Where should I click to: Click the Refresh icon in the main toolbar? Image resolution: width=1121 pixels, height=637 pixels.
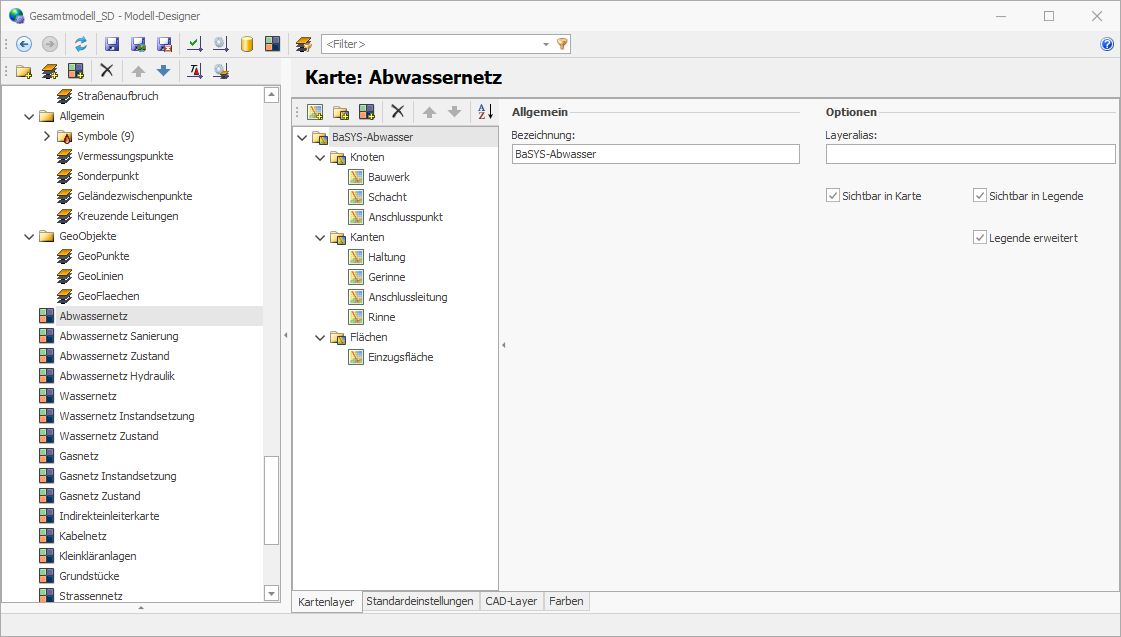point(81,44)
